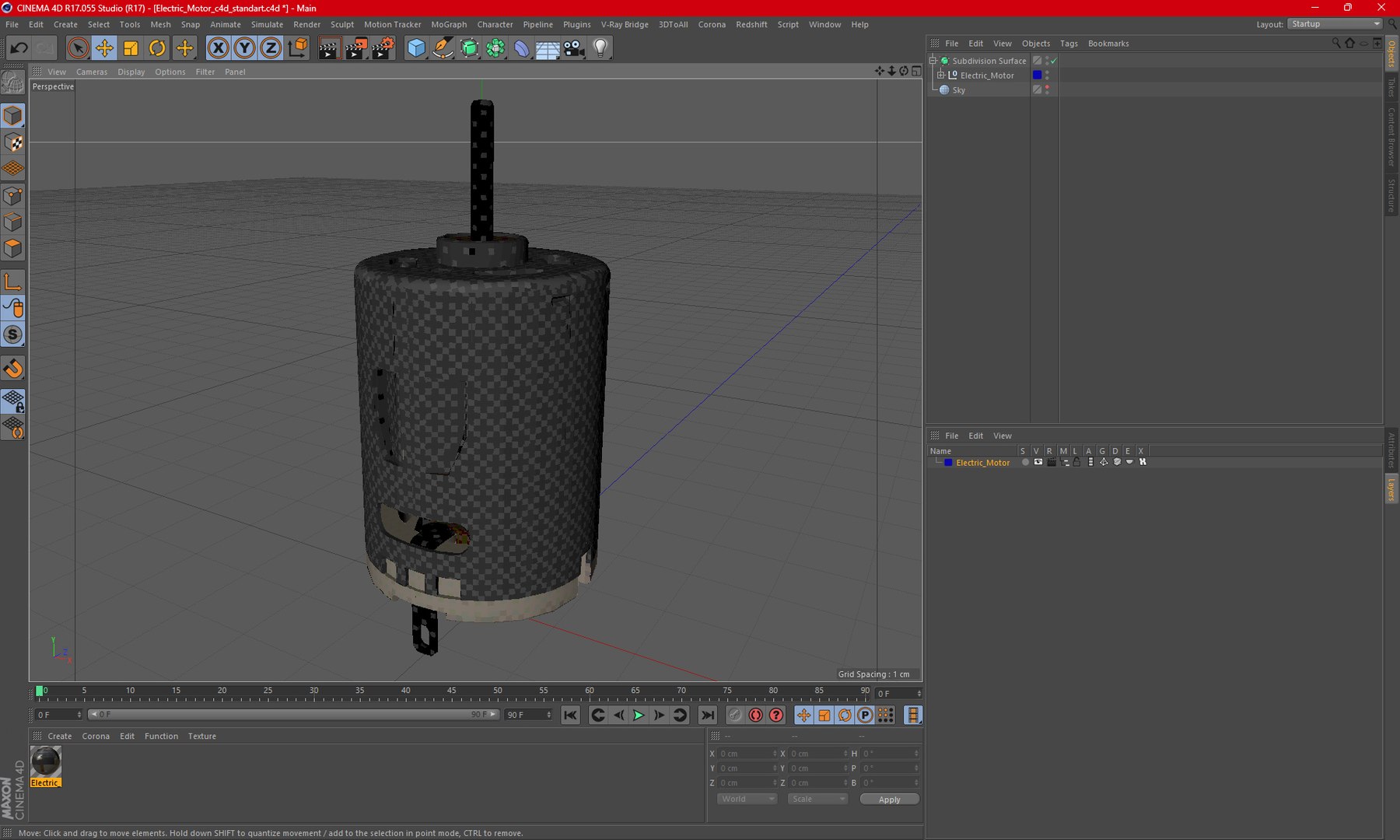The width and height of the screenshot is (1400, 840).
Task: Select the Live Selection arrow tool
Action: point(78,48)
